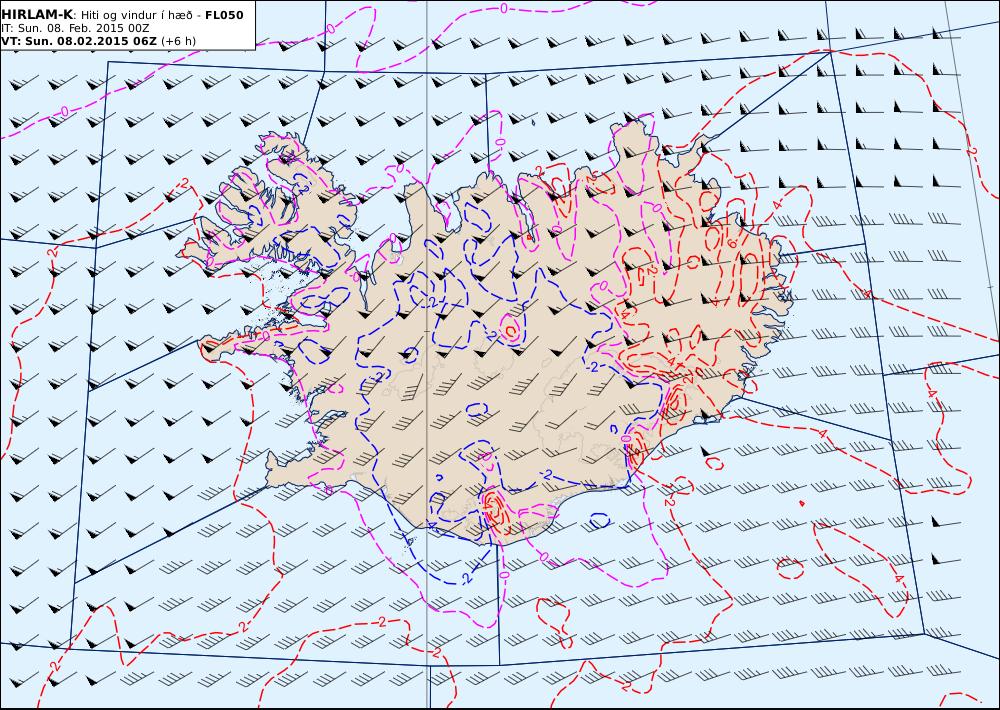
Task: Select the FL050 flight level label
Action: coord(224,15)
